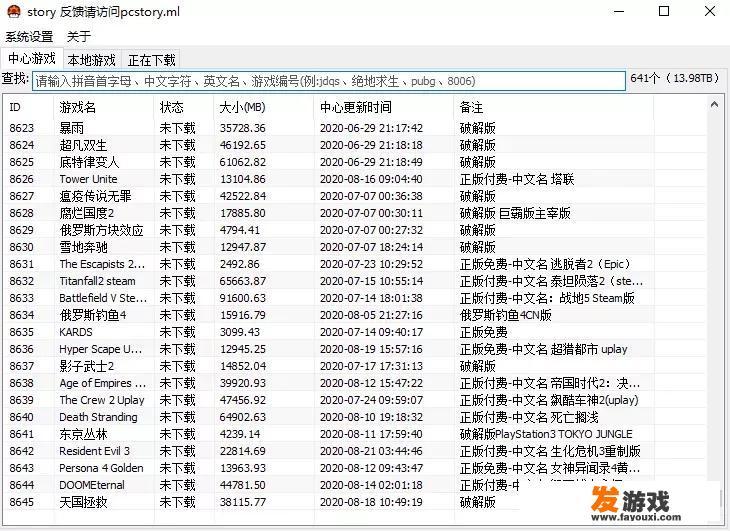Click update time 2020-08-16 09:04:40

pyautogui.click(x=371, y=179)
